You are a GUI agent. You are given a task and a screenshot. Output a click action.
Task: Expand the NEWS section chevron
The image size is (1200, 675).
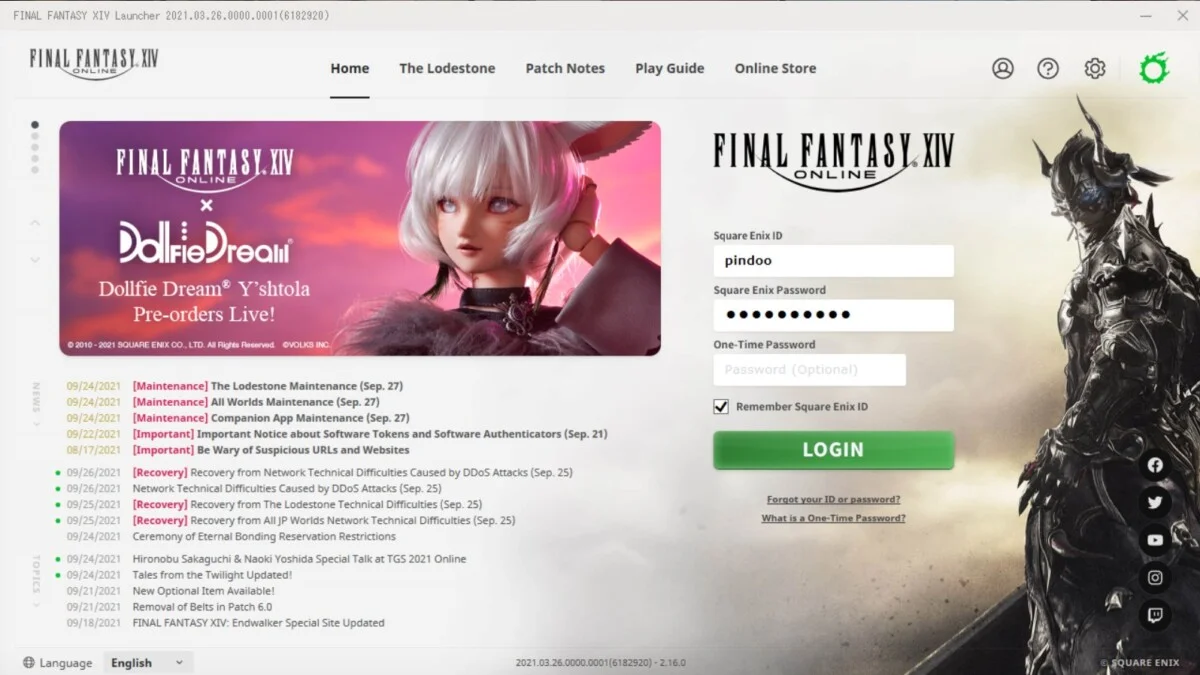[x=37, y=423]
